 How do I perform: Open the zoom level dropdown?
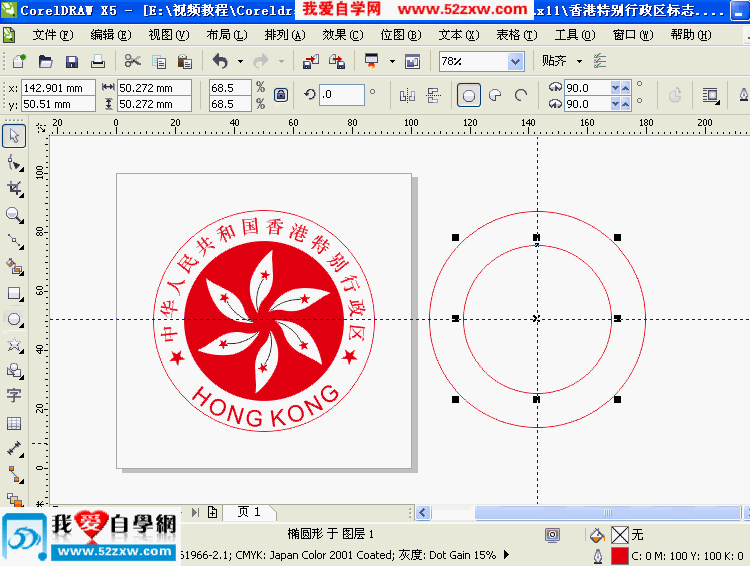[x=515, y=61]
